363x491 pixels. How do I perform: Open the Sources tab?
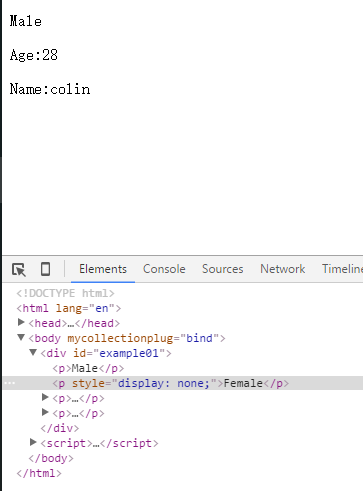point(223,269)
